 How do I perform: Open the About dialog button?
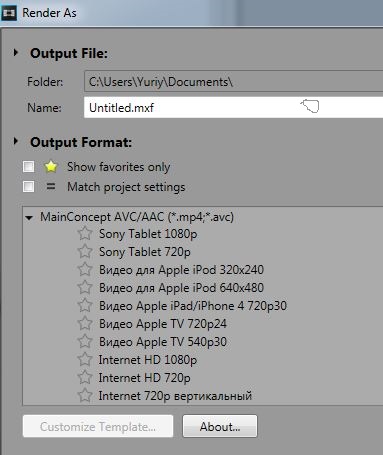click(x=220, y=426)
